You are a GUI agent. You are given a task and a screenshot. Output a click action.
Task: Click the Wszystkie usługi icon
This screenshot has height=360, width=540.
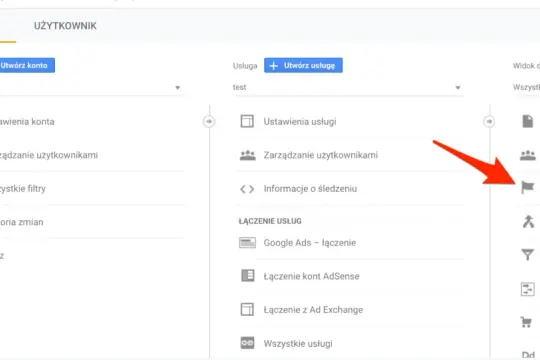(x=247, y=343)
